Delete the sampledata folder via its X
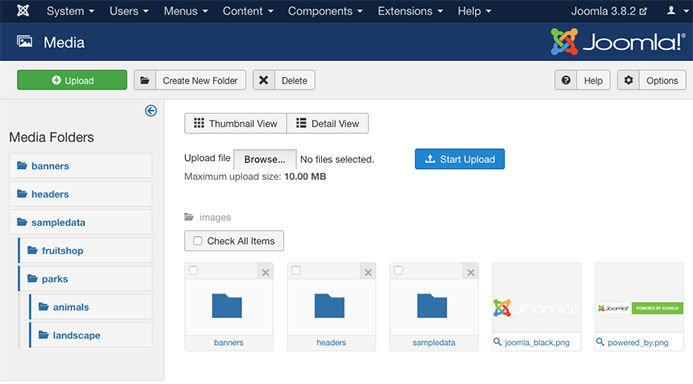 tap(471, 273)
